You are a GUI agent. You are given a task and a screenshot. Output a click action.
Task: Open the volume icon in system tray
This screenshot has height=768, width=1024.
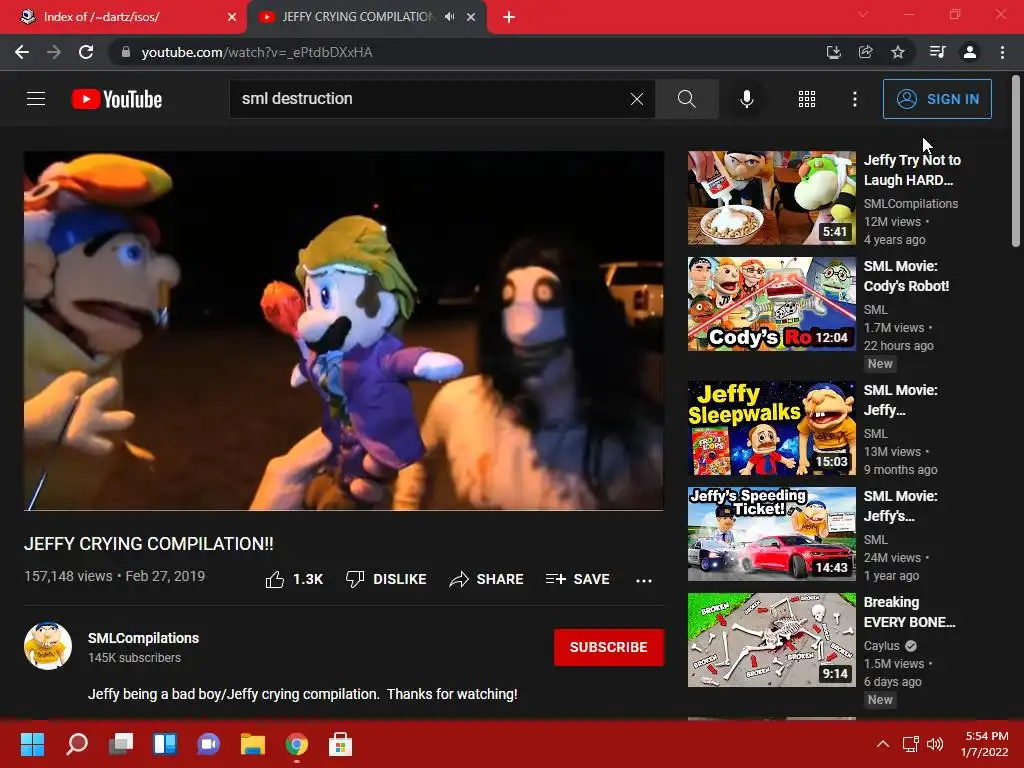[x=935, y=744]
